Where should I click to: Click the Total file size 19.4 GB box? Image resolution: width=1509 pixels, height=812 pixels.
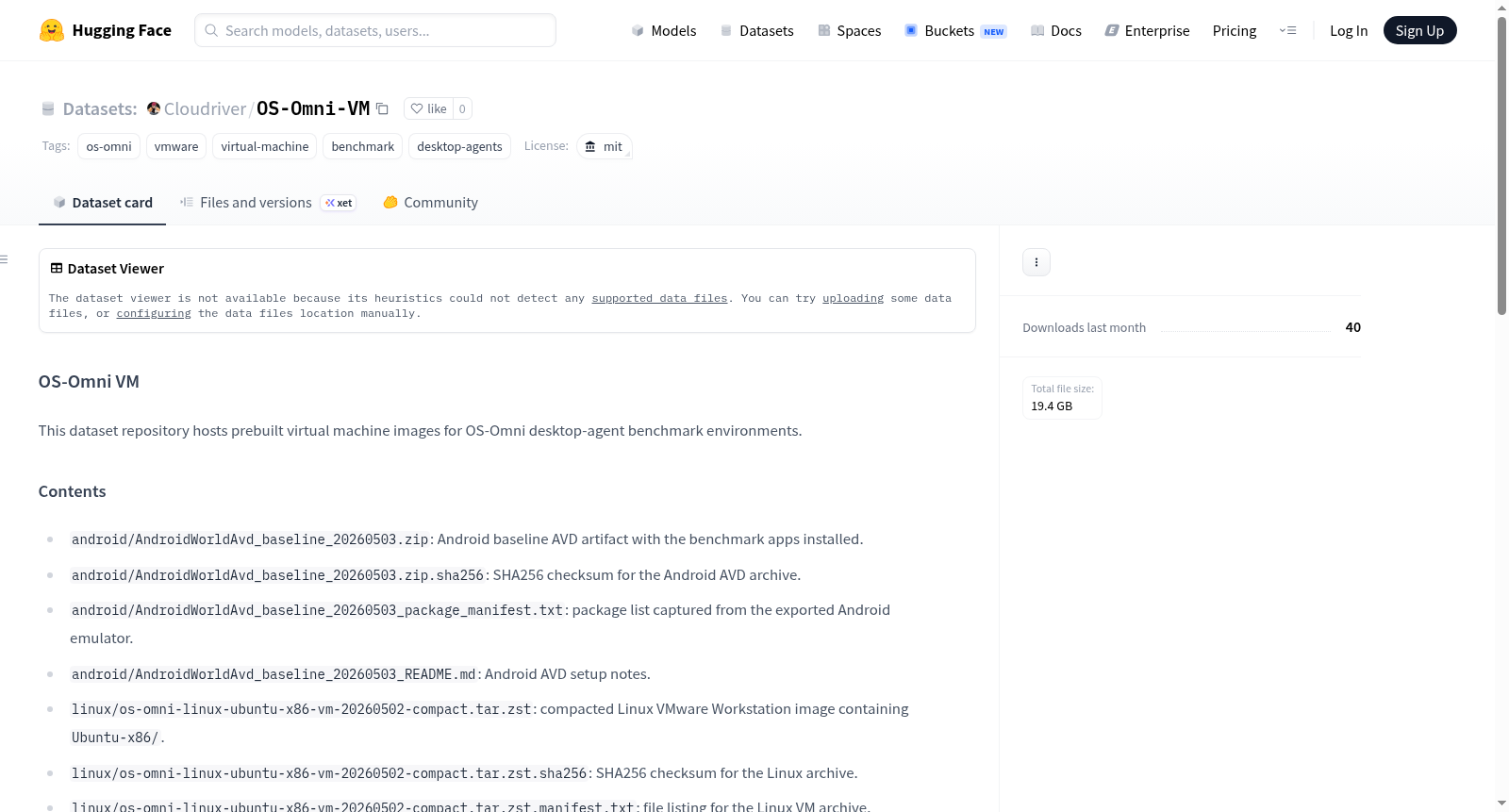click(1062, 398)
